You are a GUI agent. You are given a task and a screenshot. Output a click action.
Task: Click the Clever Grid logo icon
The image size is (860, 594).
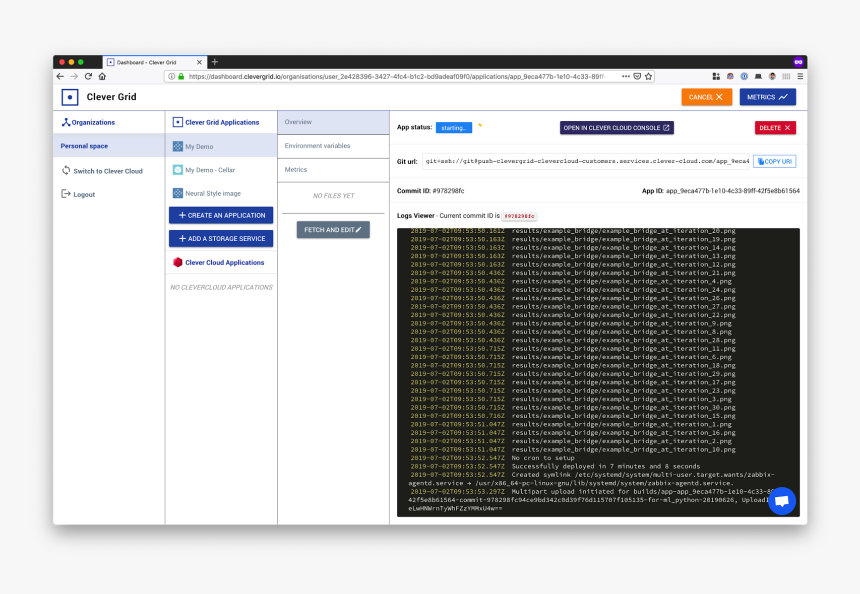pos(70,97)
